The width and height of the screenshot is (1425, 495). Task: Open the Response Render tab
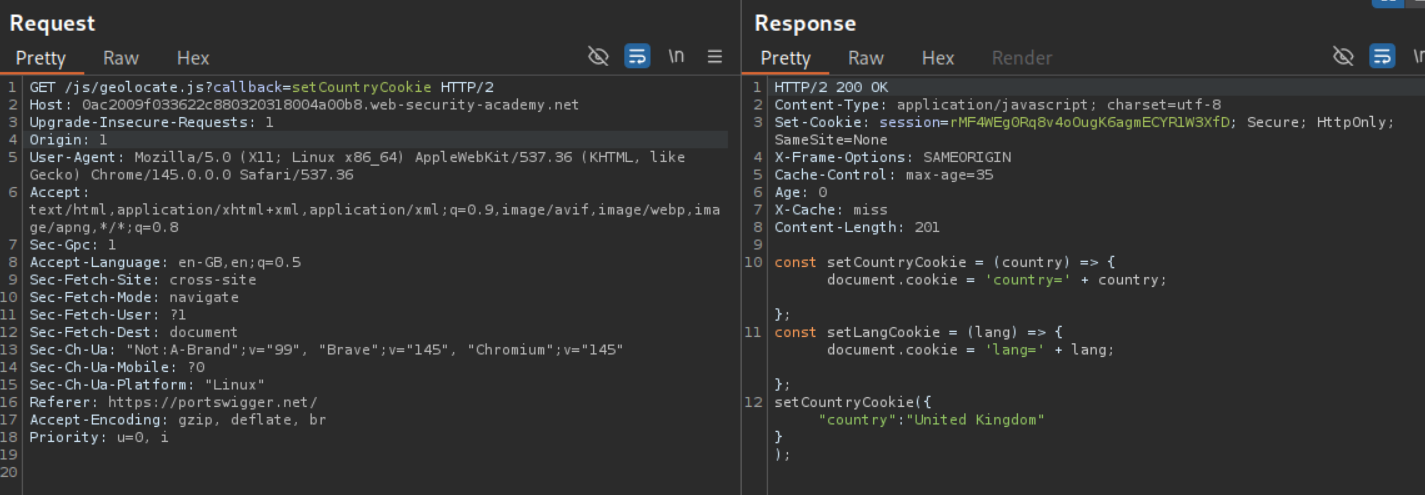point(1022,58)
